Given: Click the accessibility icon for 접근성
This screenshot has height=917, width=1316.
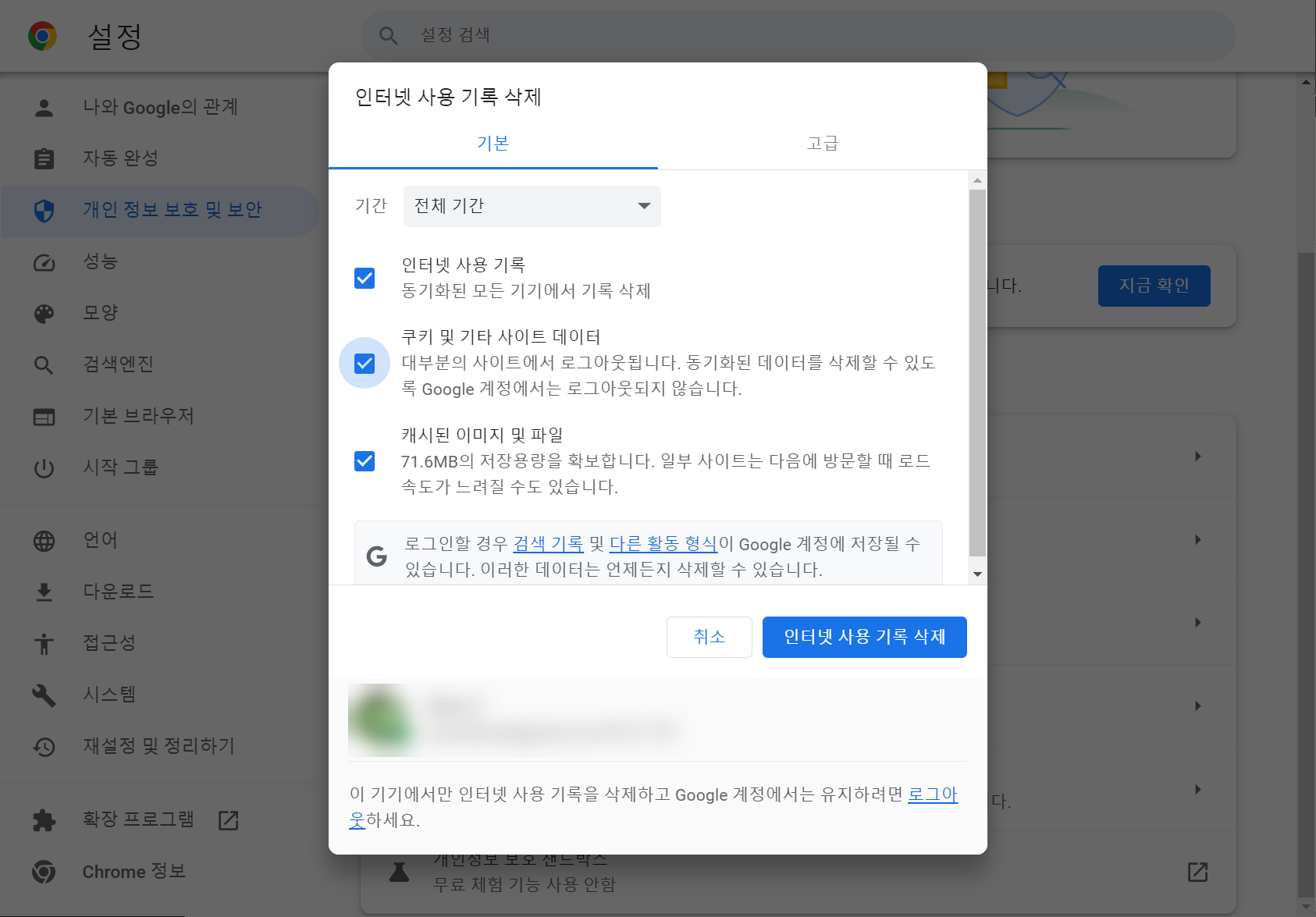Looking at the screenshot, I should pyautogui.click(x=44, y=644).
